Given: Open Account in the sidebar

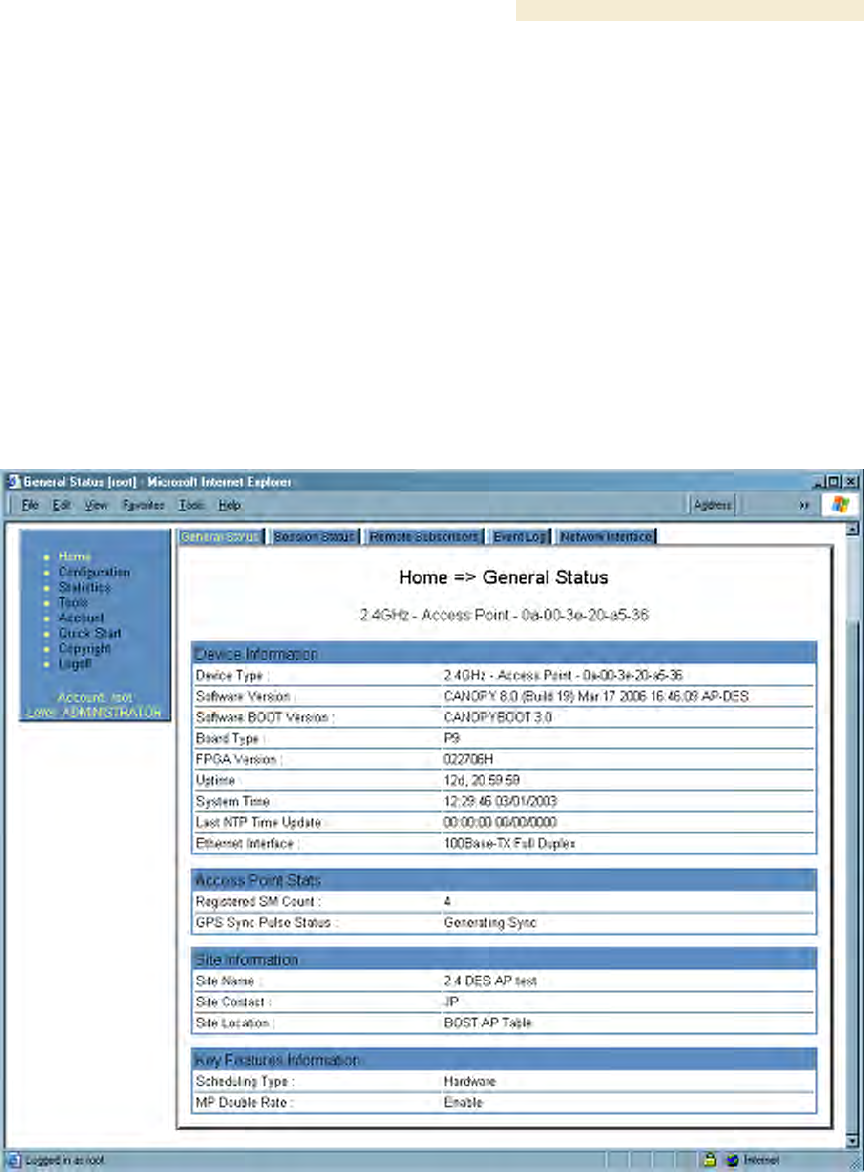Looking at the screenshot, I should click(x=81, y=618).
